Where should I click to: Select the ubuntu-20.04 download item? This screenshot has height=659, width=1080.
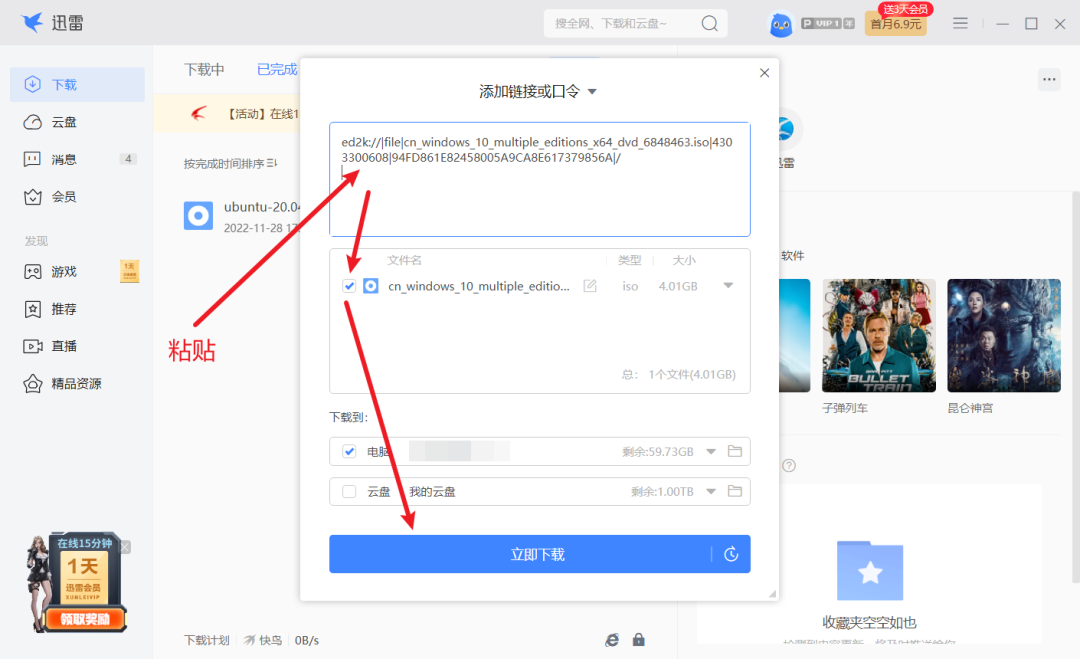tap(241, 216)
